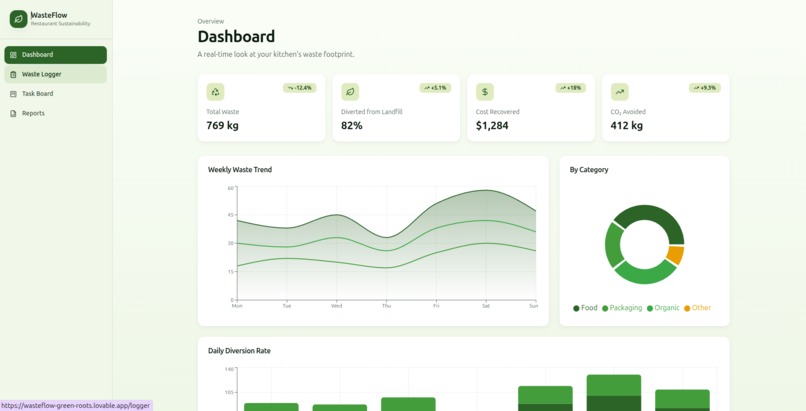Viewport: 806px width, 411px height.
Task: Click the Task Board icon in sidebar
Action: [13, 94]
